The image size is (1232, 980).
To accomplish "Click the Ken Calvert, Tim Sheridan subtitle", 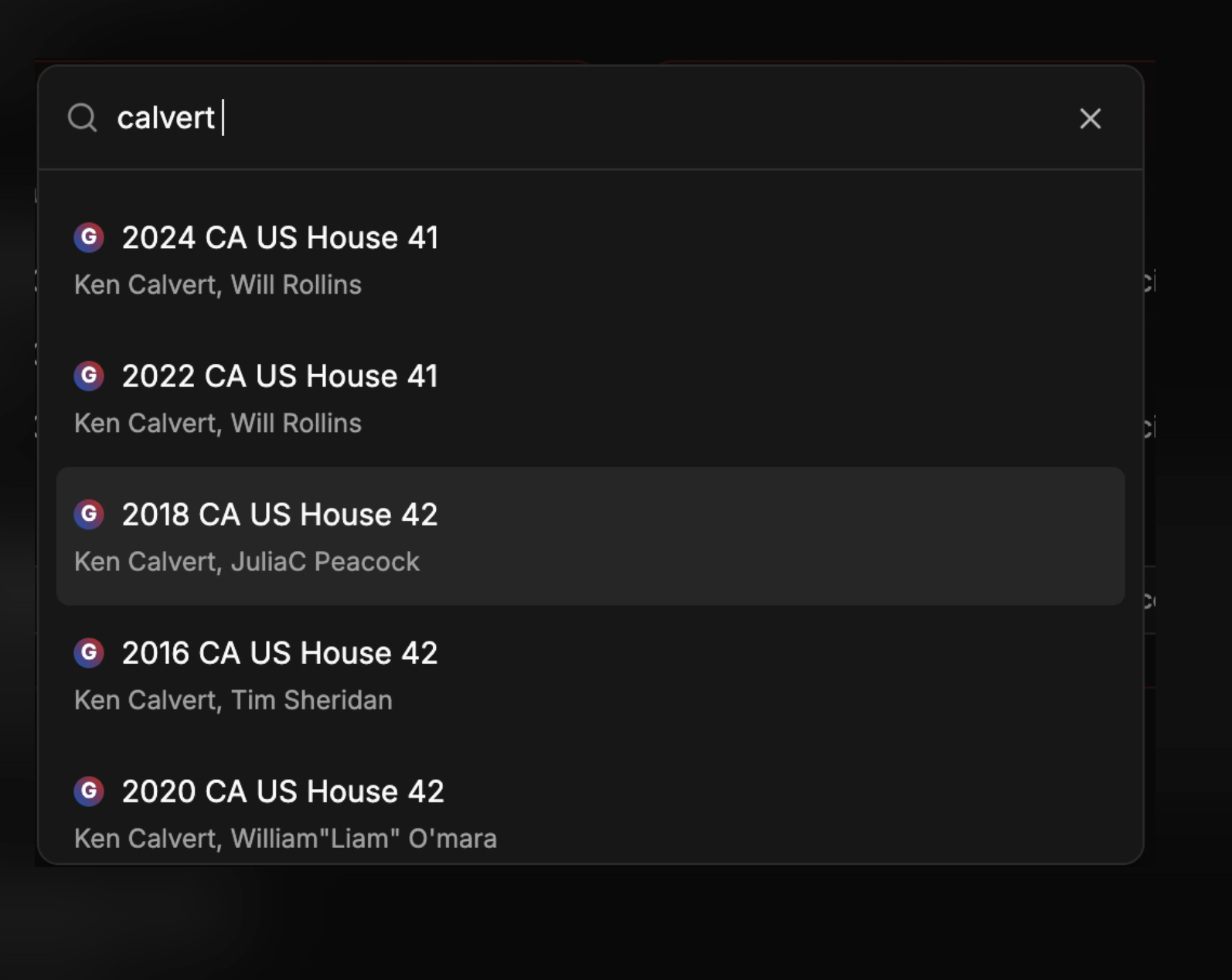I will coord(233,700).
